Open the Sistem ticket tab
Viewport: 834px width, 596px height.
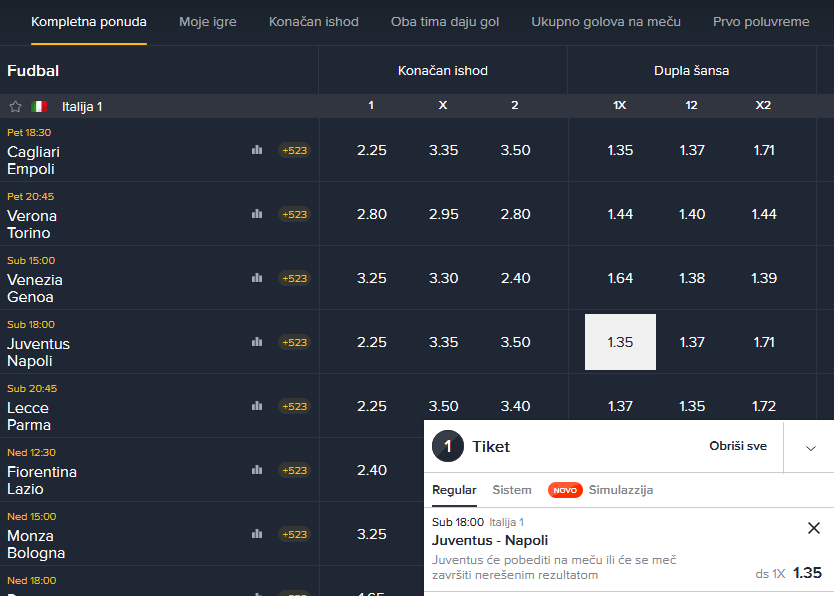coord(512,490)
